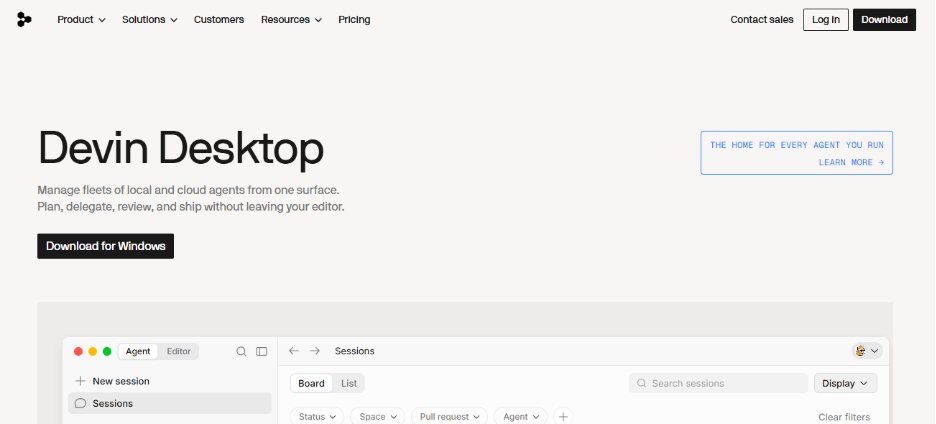Select the Board view

point(311,383)
